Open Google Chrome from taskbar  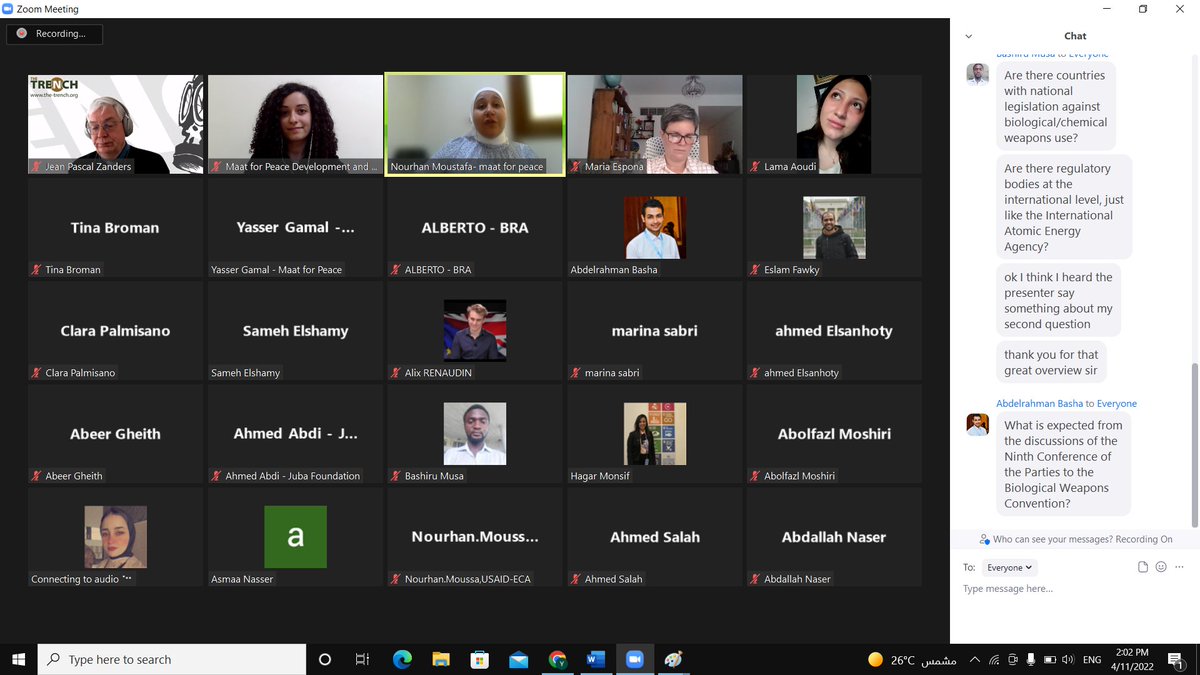[557, 659]
